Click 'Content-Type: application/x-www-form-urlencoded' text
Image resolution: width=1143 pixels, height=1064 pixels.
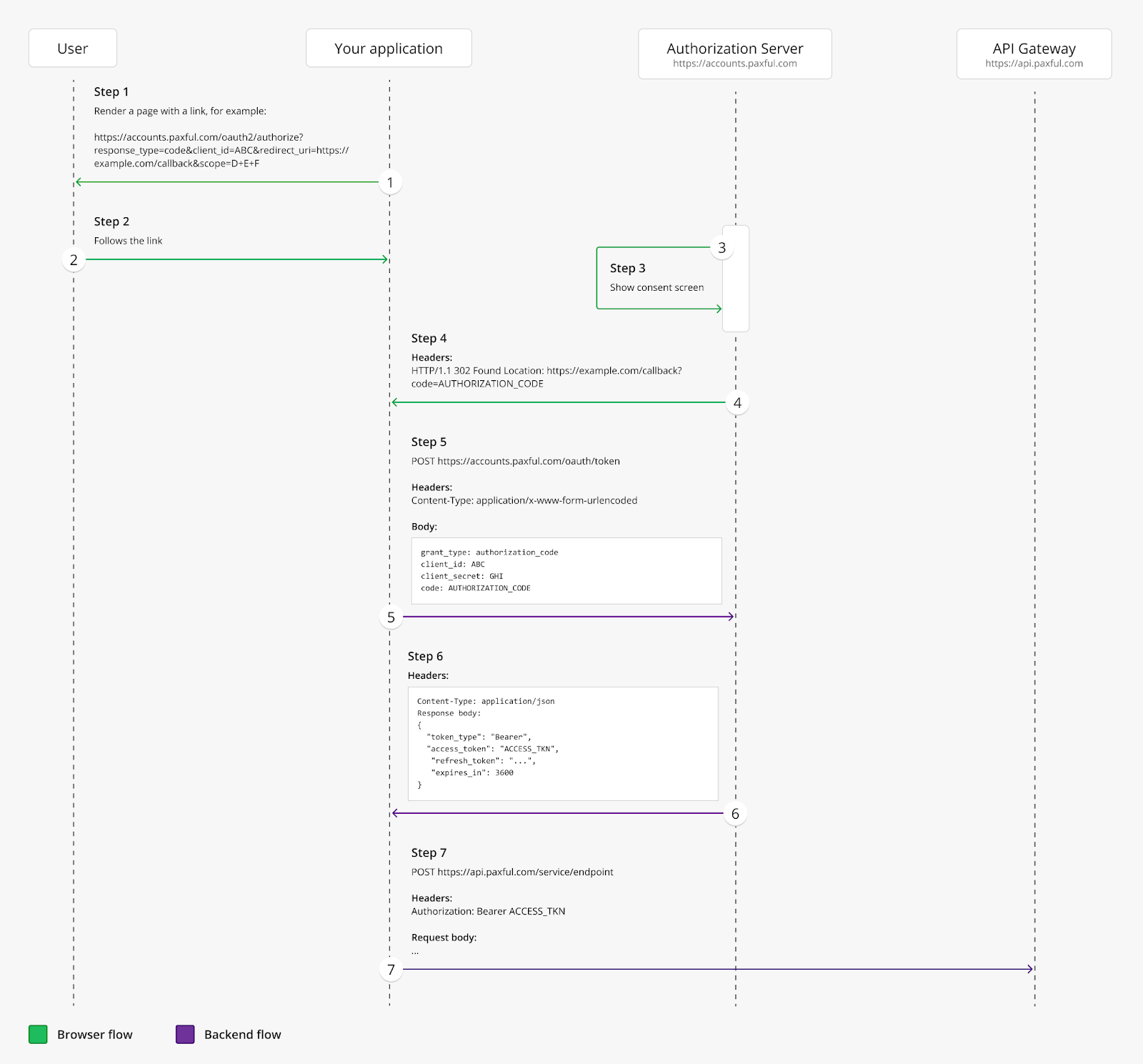click(524, 500)
